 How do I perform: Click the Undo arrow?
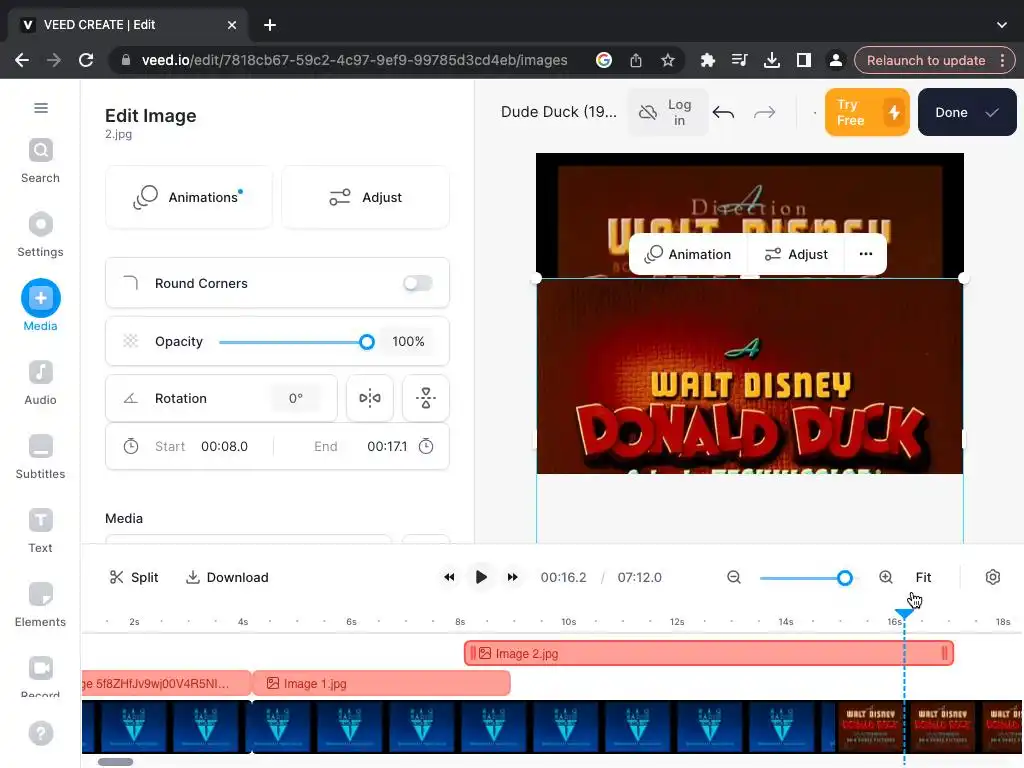(x=724, y=112)
